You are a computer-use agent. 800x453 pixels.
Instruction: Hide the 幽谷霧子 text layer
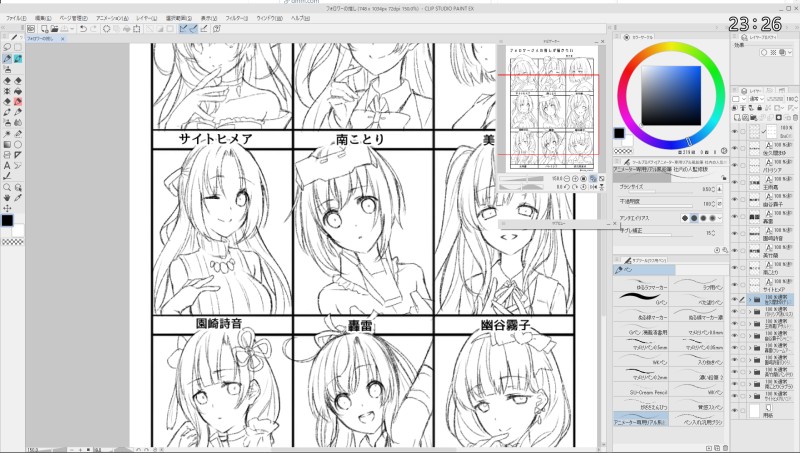(x=735, y=199)
